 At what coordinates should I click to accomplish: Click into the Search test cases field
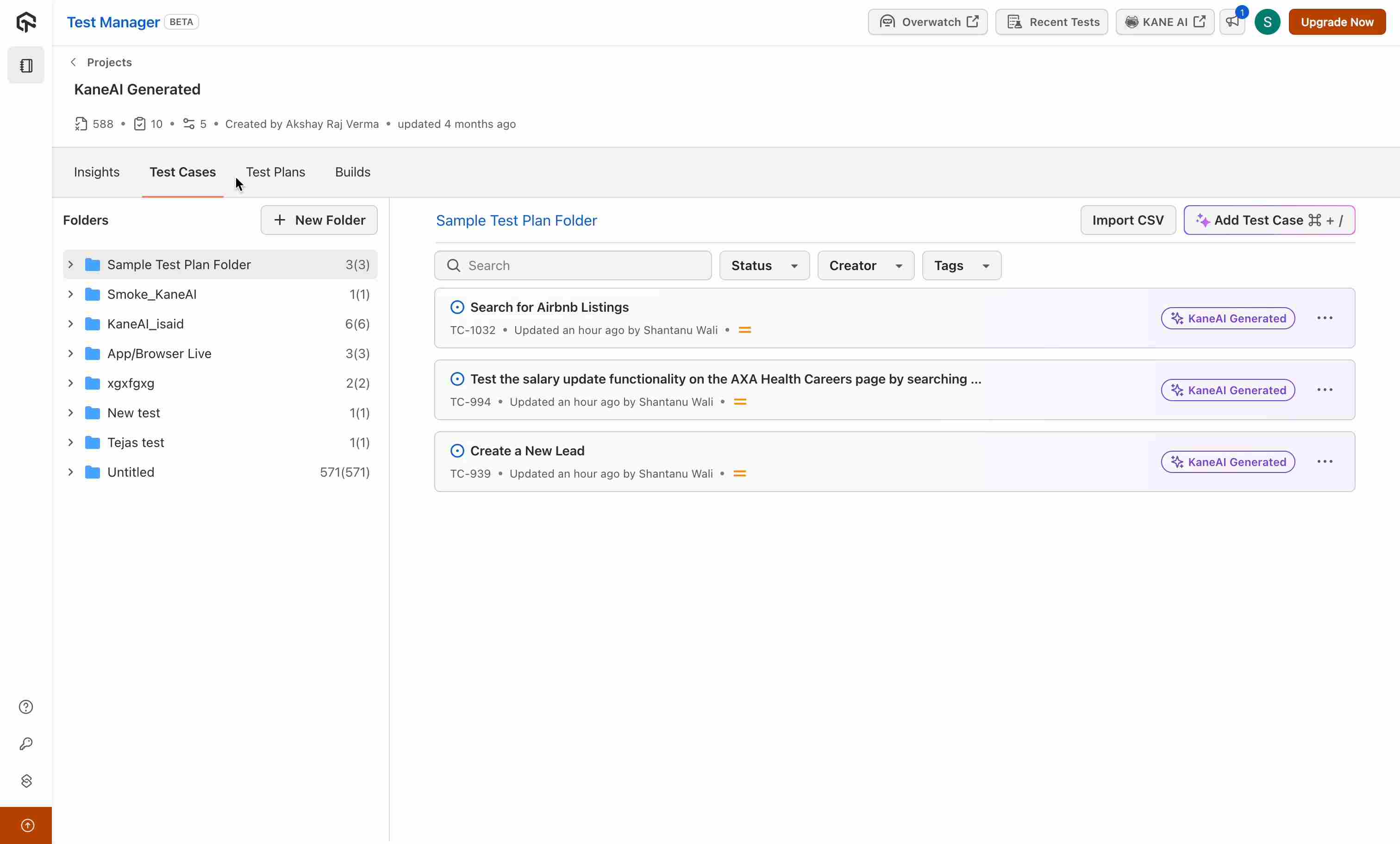[x=573, y=265]
